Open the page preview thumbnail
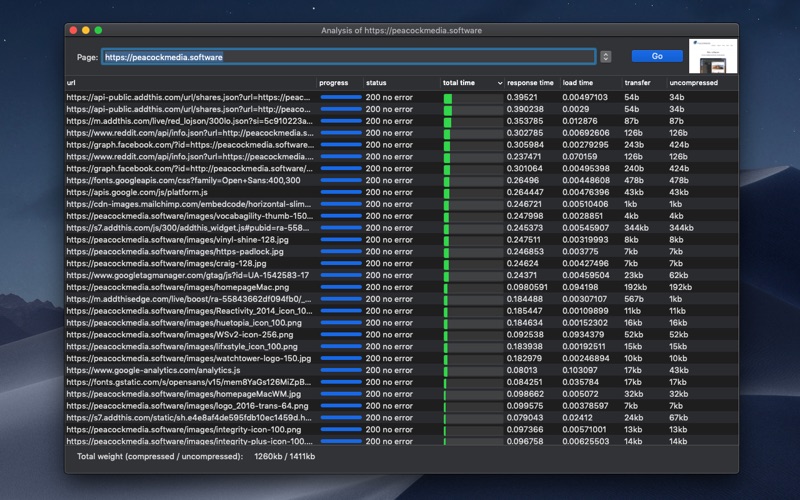 [713, 56]
